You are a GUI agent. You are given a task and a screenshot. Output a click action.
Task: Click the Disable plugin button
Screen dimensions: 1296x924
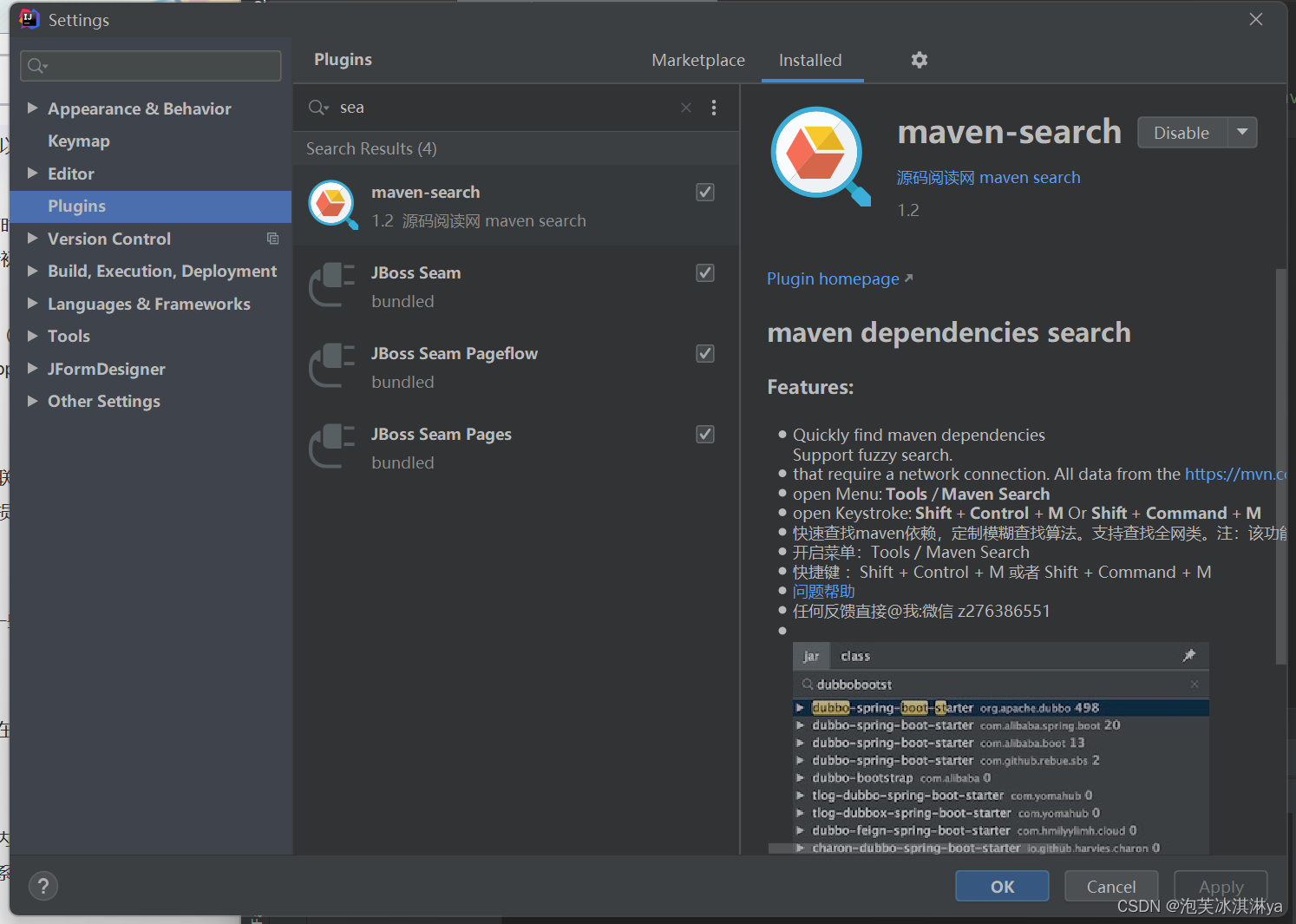click(1181, 133)
